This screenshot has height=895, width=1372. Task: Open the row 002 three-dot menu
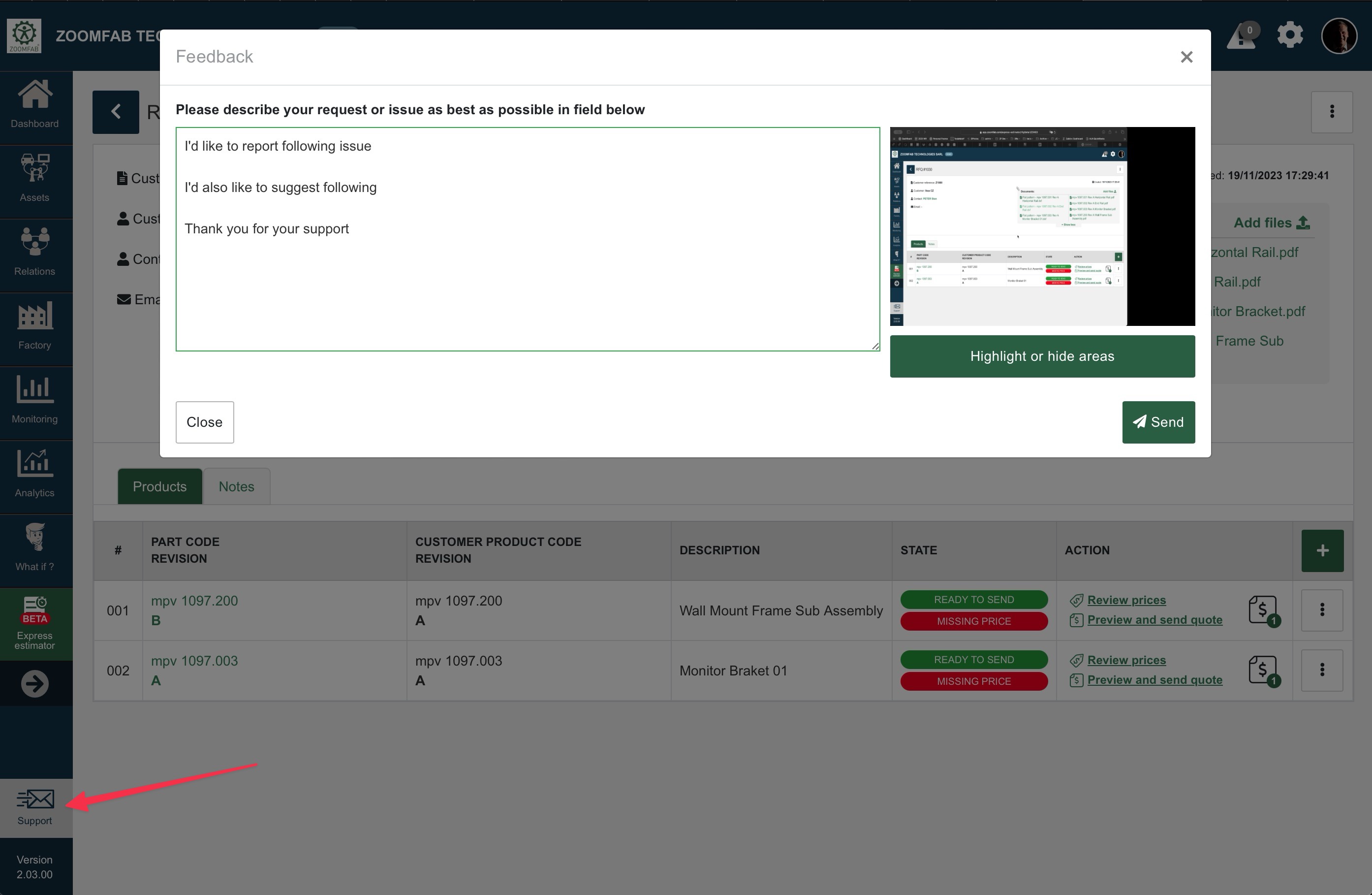[x=1322, y=670]
